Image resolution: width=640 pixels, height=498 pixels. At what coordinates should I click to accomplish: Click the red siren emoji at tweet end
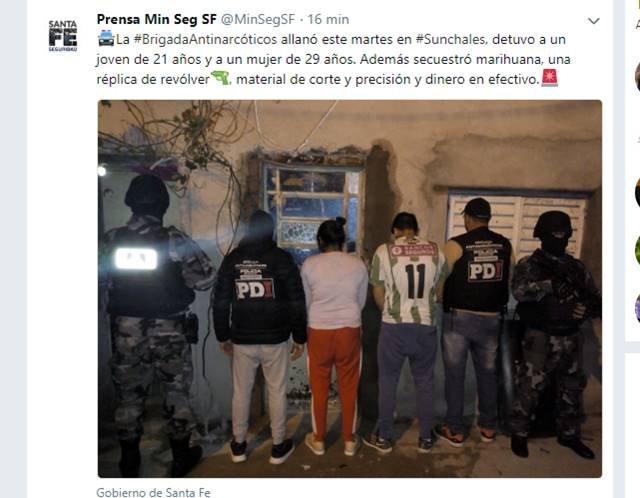click(x=549, y=78)
